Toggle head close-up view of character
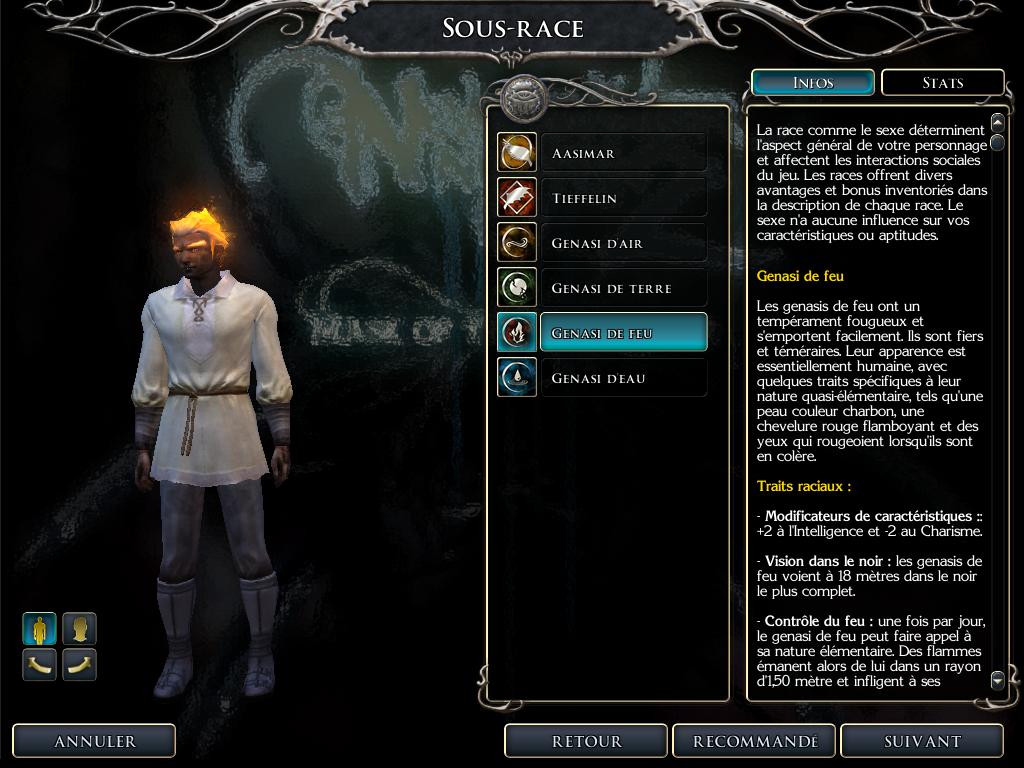This screenshot has width=1024, height=768. tap(80, 629)
